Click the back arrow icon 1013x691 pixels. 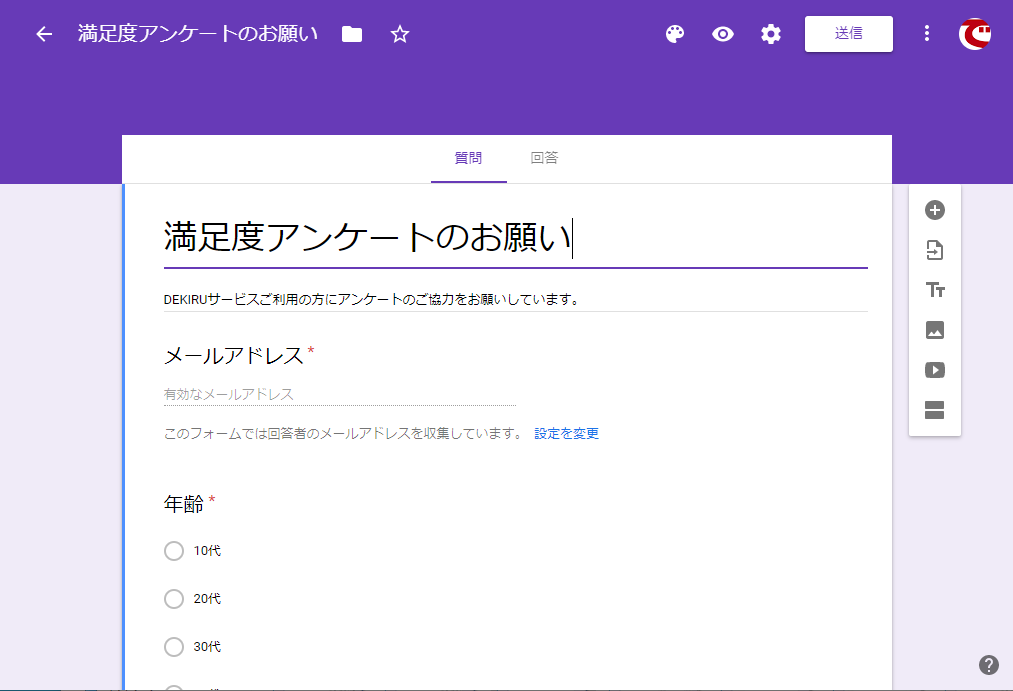coord(44,34)
